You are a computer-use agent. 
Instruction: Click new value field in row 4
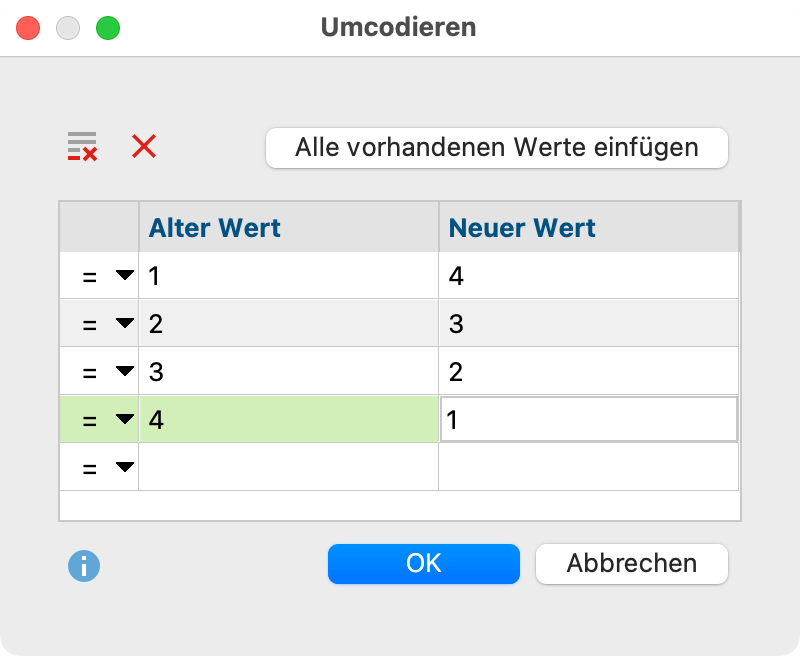588,420
